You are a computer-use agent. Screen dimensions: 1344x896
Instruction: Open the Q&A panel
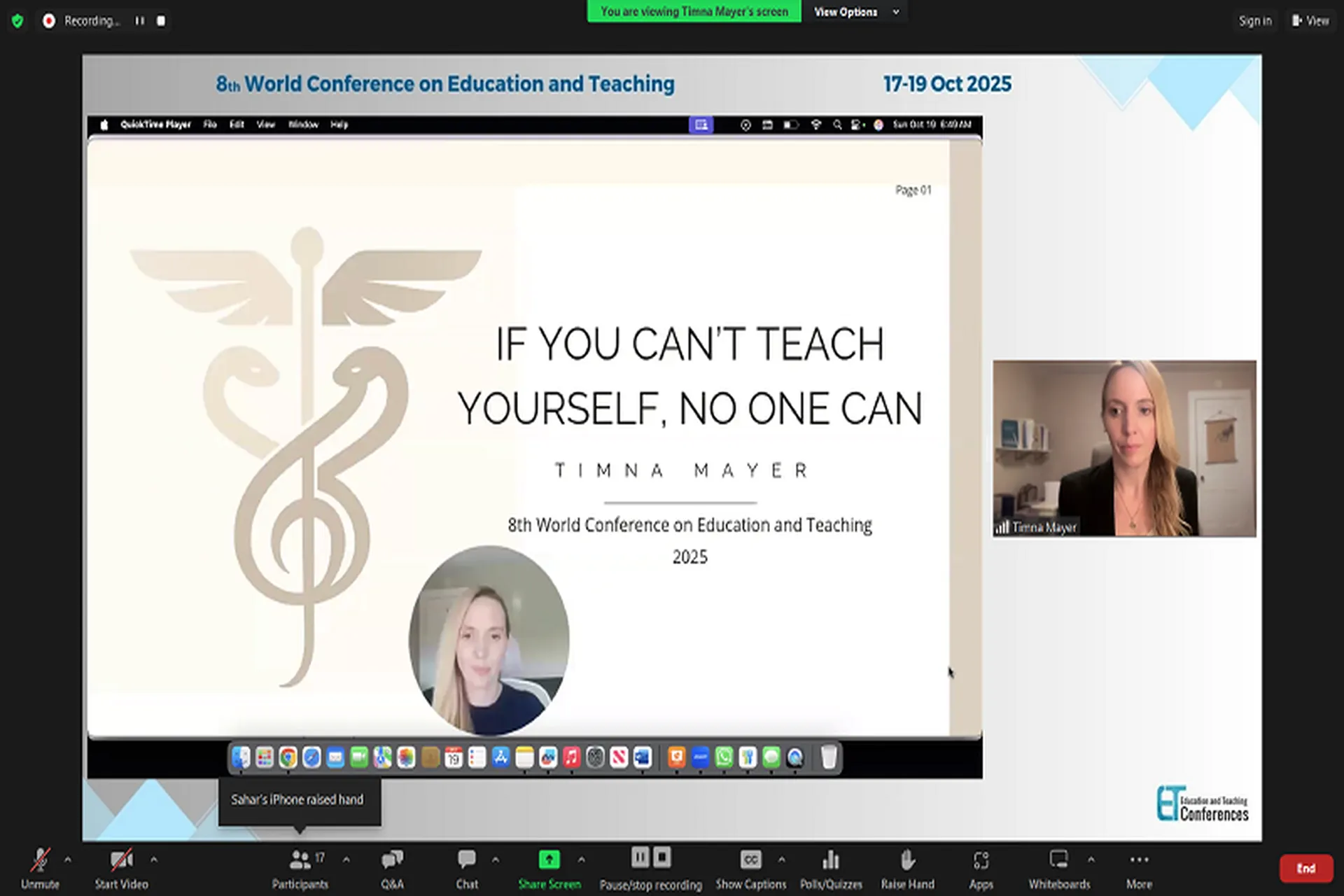392,868
